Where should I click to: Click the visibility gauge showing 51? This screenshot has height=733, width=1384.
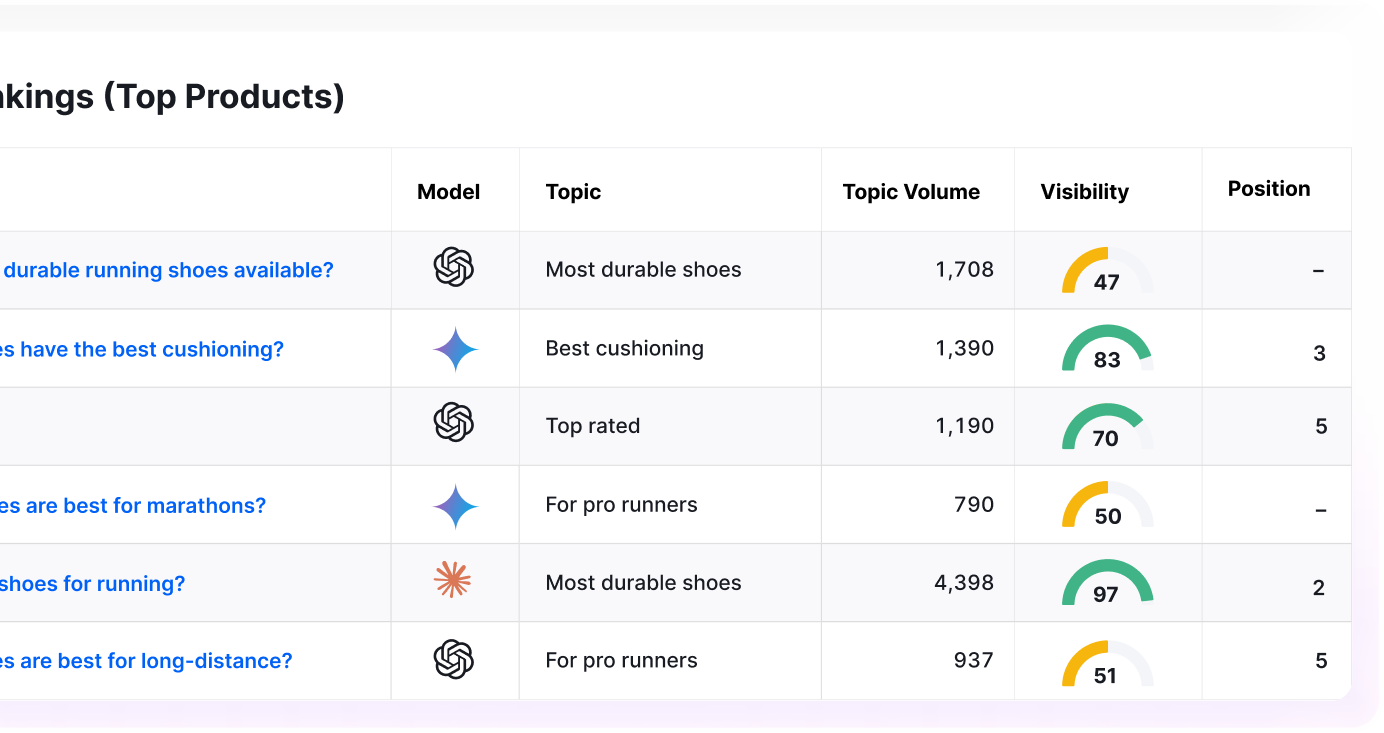click(1107, 664)
